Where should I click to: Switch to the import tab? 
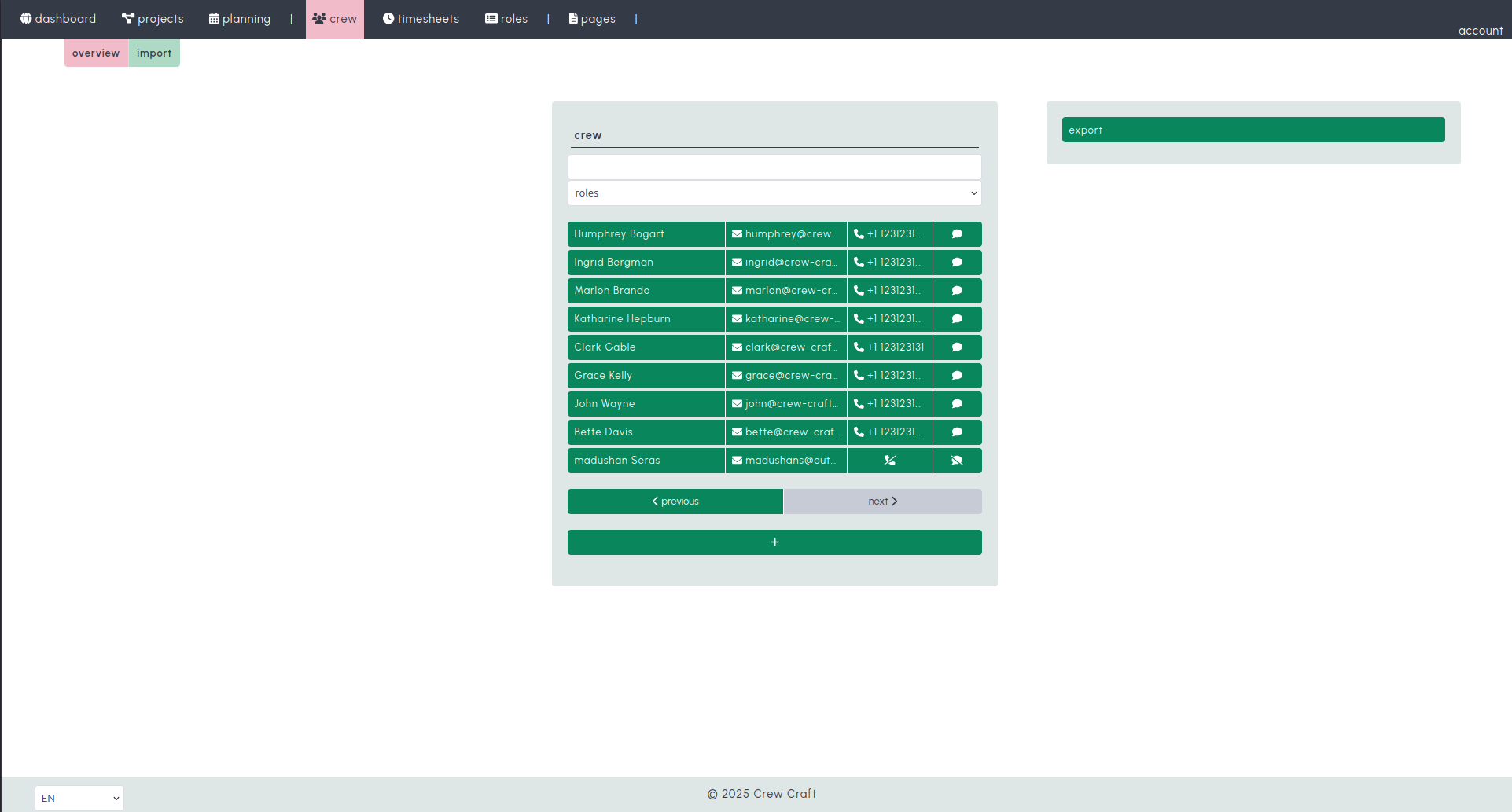(154, 53)
